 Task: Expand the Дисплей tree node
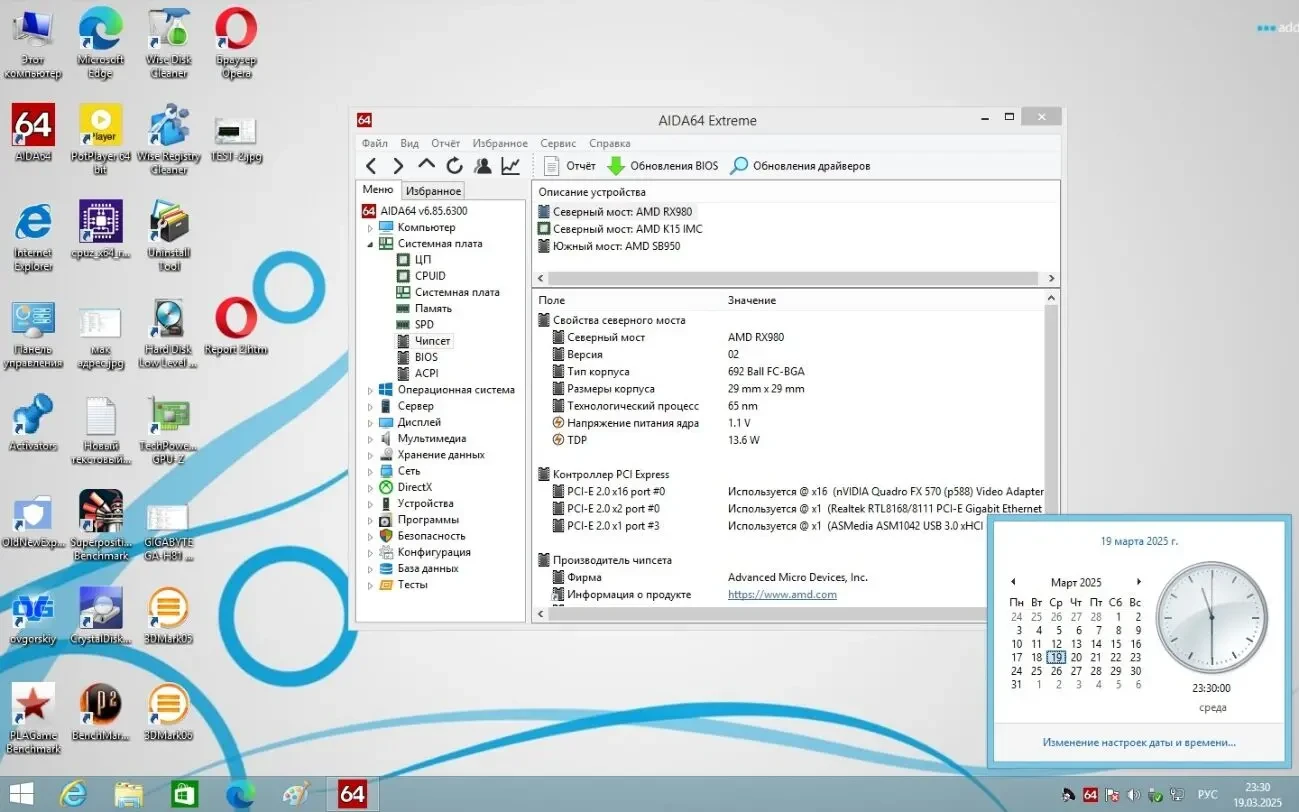pyautogui.click(x=370, y=422)
